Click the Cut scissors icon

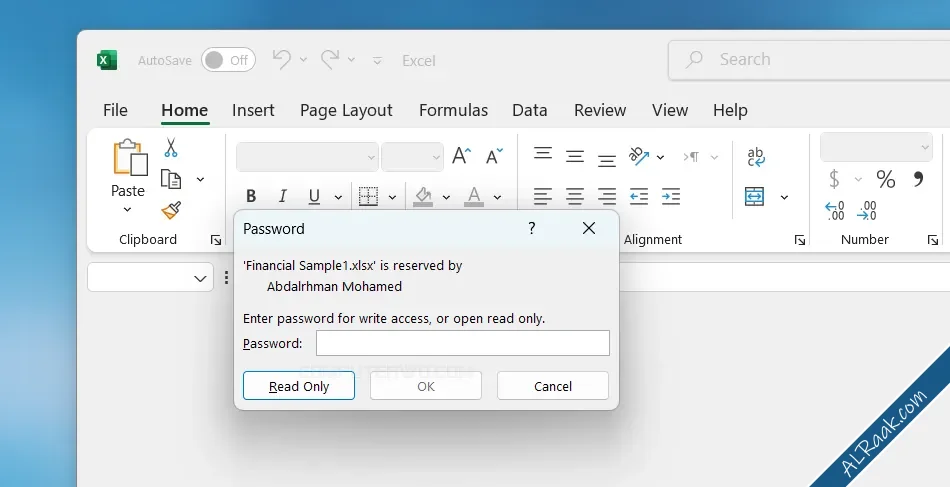coord(171,147)
